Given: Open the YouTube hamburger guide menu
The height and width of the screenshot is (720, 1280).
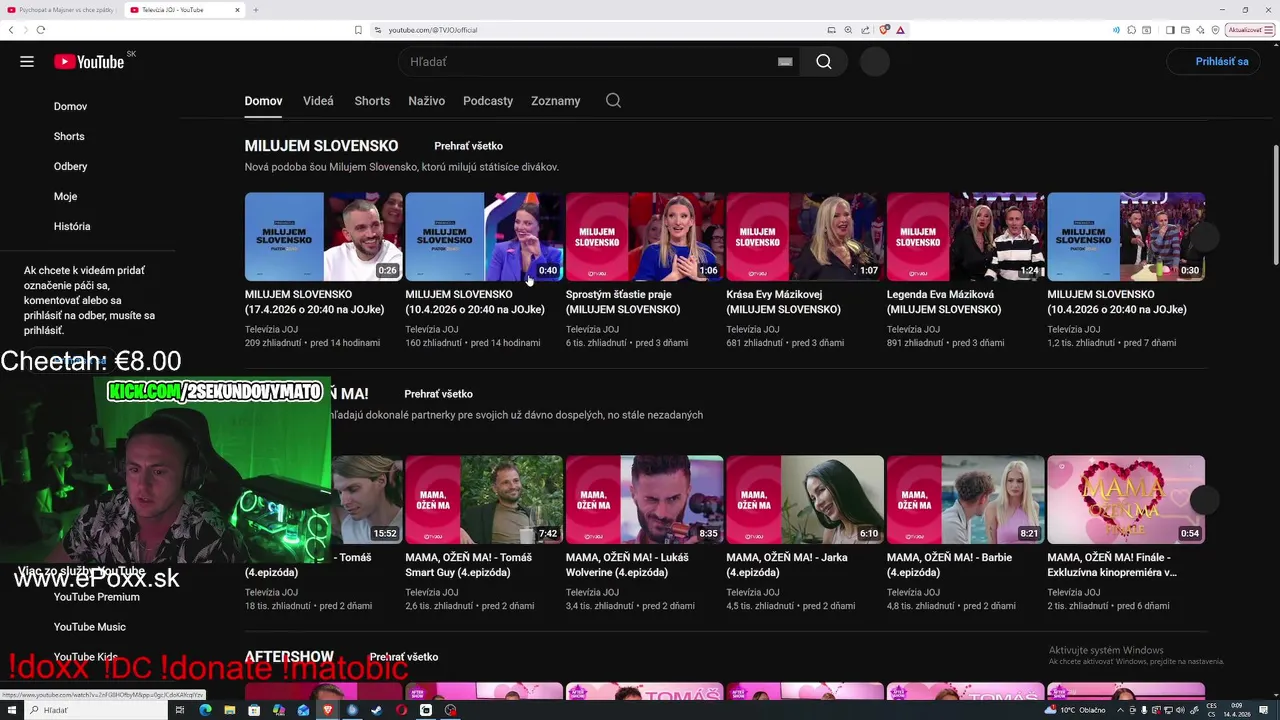Looking at the screenshot, I should click(x=27, y=61).
